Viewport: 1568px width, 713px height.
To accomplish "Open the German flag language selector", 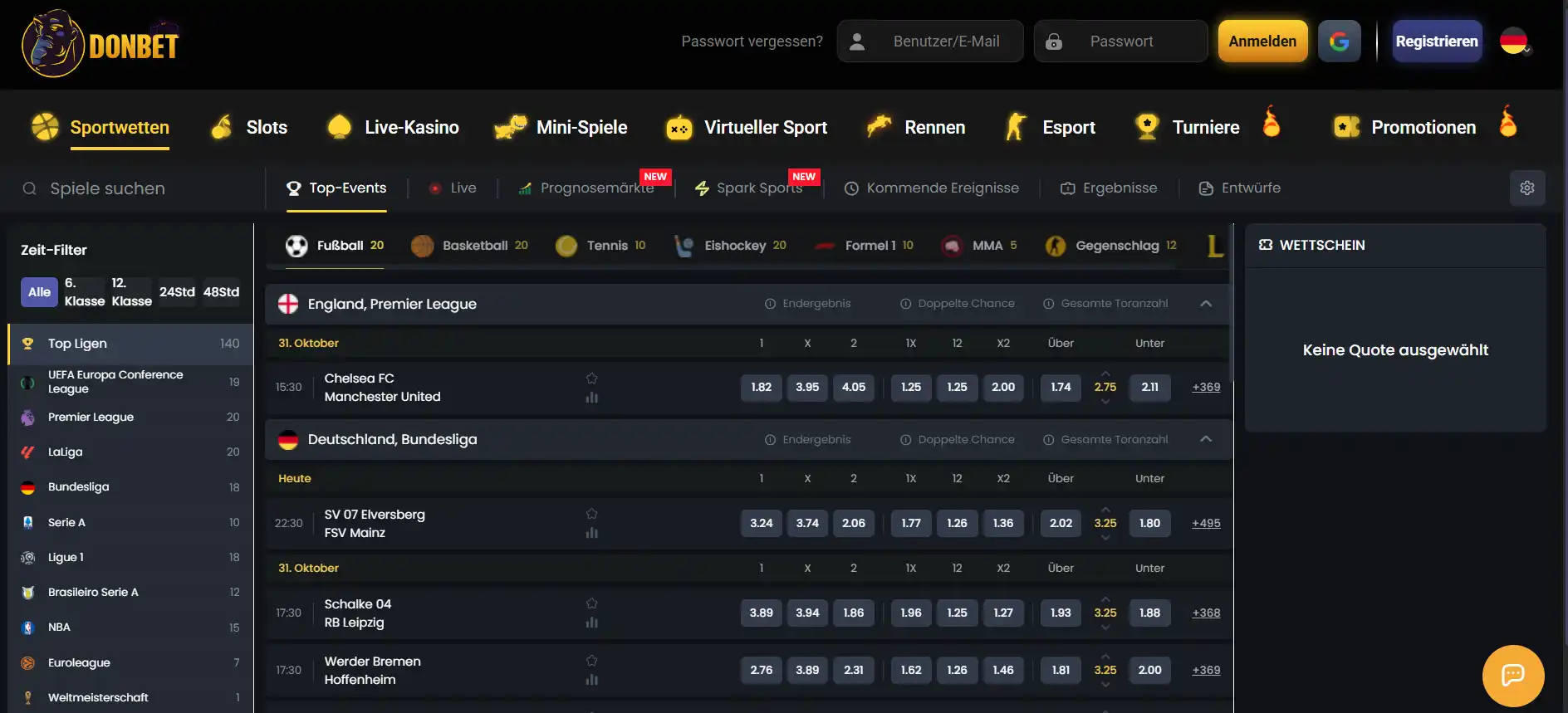I will pos(1515,41).
